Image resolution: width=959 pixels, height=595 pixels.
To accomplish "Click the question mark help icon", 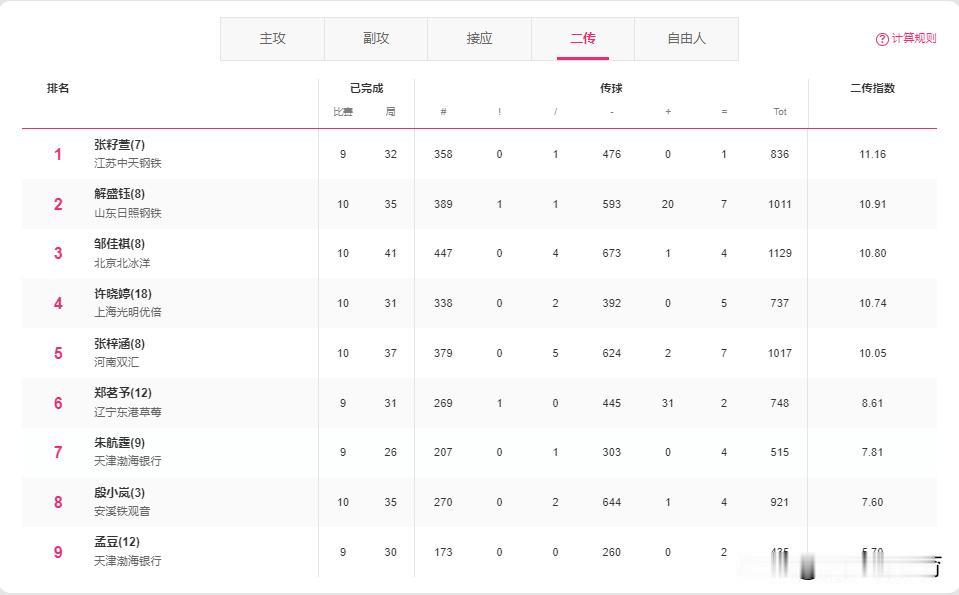I will point(882,39).
